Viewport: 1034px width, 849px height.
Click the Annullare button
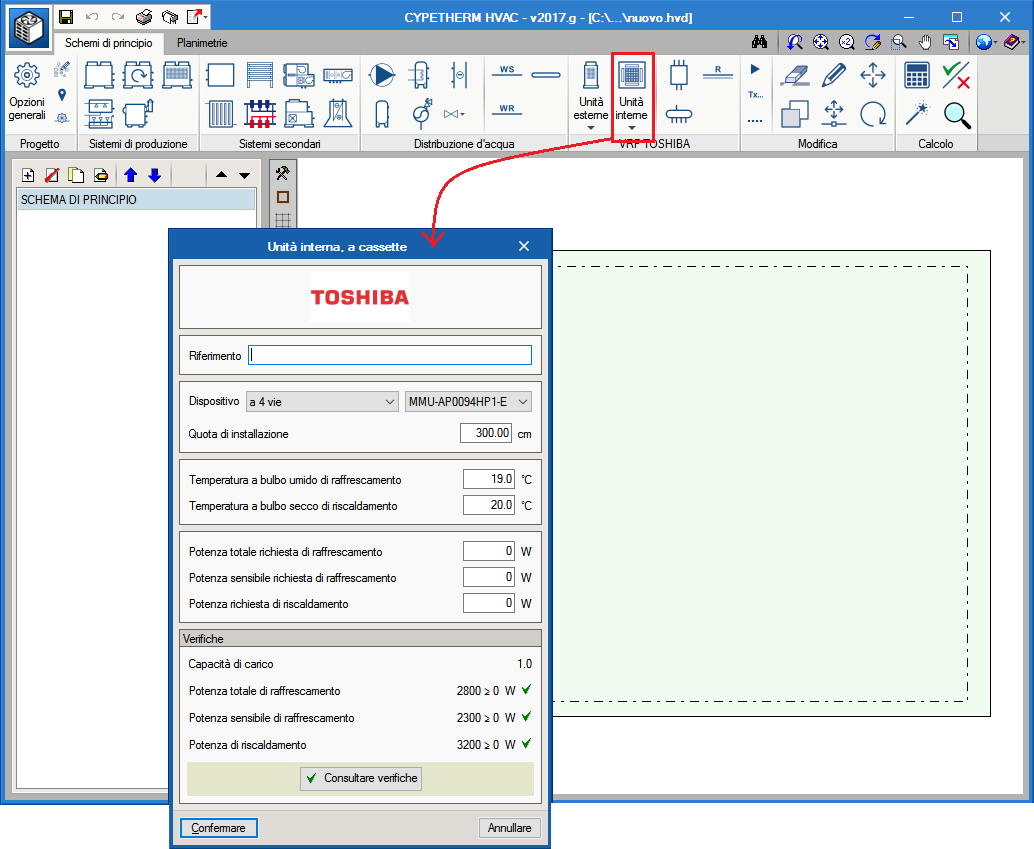click(x=509, y=827)
